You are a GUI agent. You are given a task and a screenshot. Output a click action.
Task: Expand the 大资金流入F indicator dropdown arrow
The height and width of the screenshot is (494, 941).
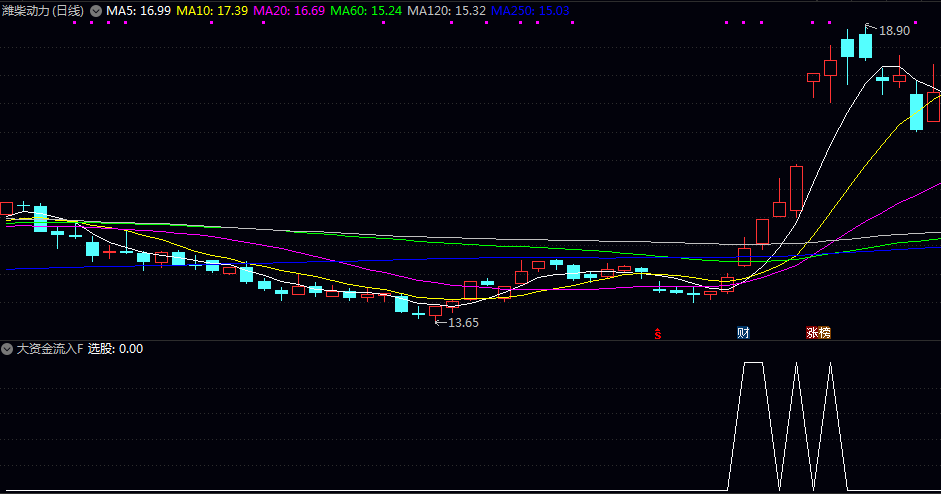point(7,349)
